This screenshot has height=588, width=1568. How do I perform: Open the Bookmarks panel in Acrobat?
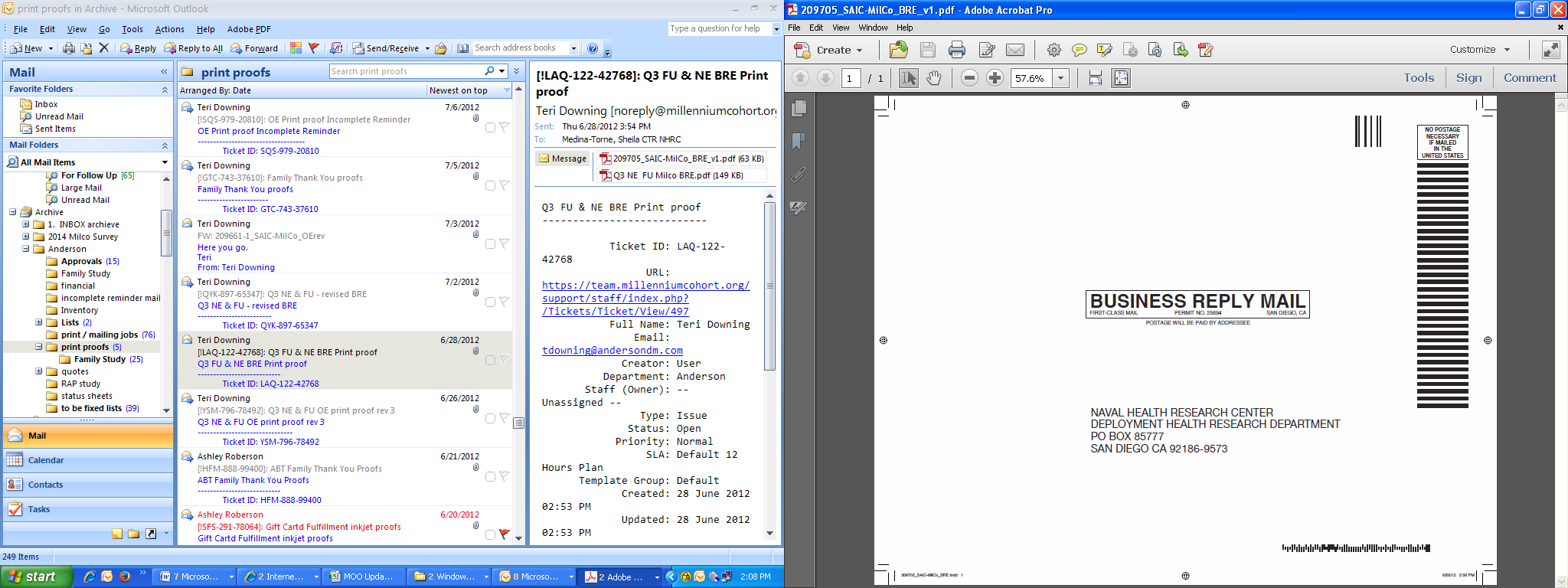799,141
